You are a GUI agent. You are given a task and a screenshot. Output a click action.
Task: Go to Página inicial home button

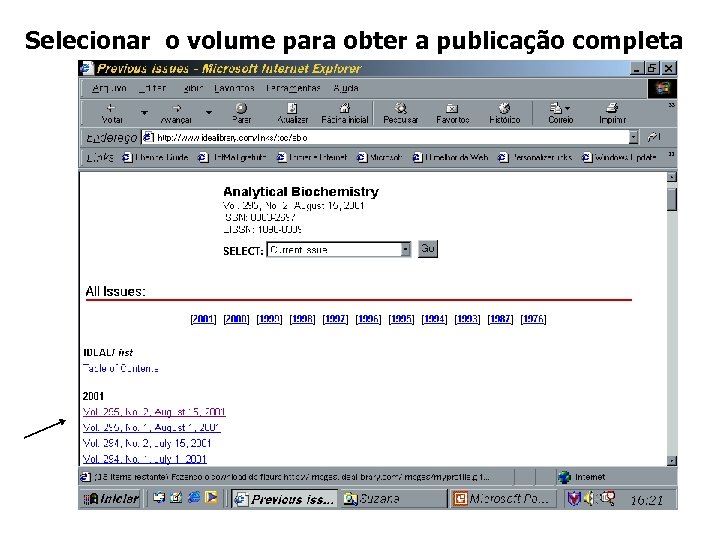345,113
